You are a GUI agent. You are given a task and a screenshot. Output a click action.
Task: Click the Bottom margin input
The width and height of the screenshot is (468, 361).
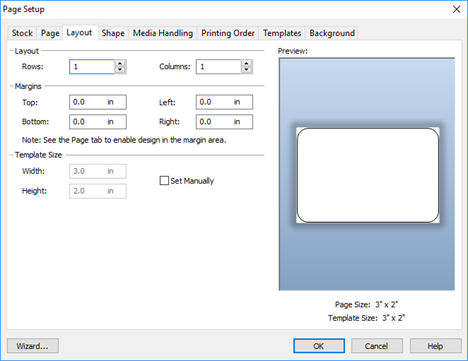coord(98,122)
